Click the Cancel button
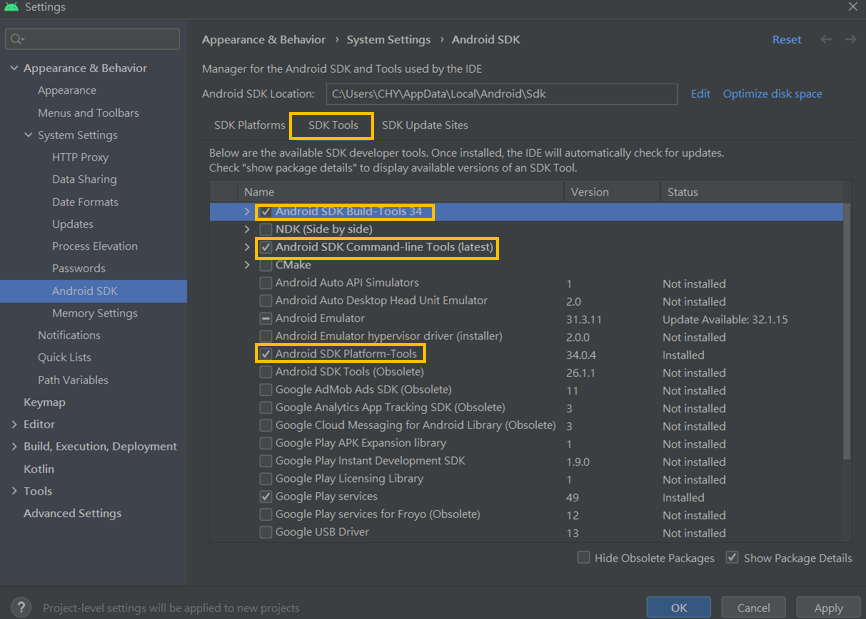This screenshot has height=619, width=866. click(753, 607)
